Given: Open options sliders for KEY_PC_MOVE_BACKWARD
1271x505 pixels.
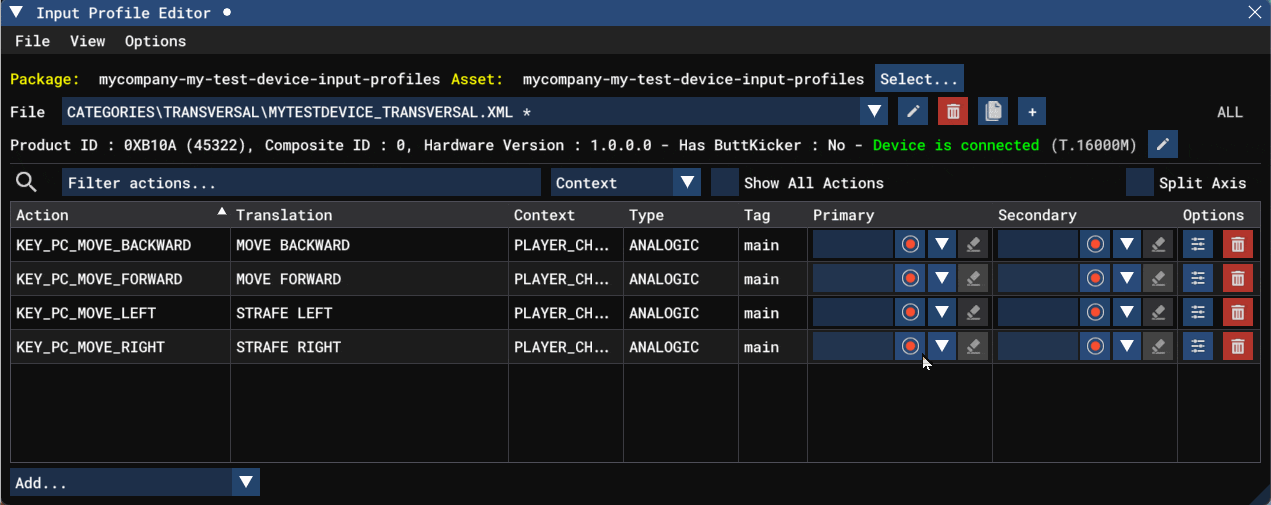Looking at the screenshot, I should [1198, 245].
